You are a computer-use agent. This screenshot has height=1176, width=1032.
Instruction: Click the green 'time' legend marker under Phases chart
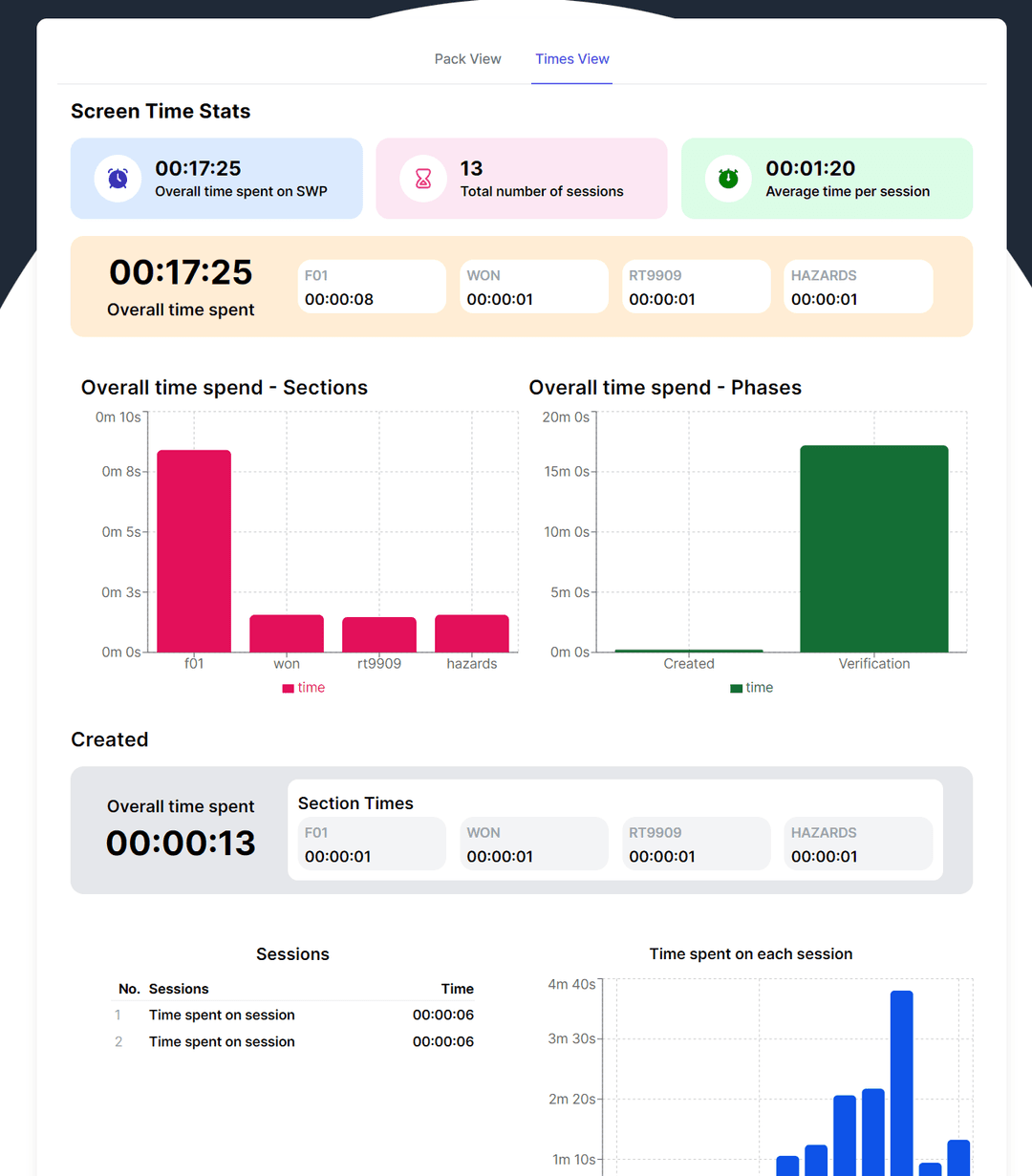(735, 687)
